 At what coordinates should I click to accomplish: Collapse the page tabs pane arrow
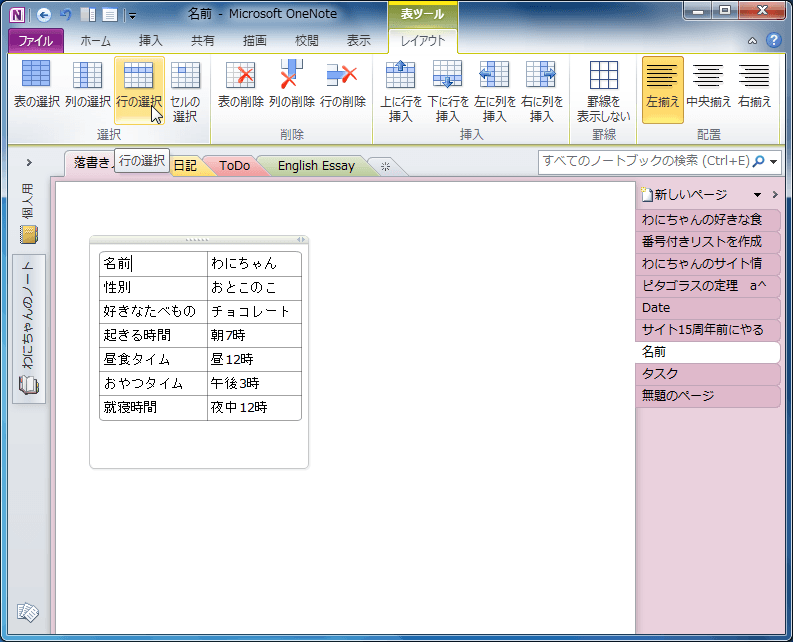[775, 195]
